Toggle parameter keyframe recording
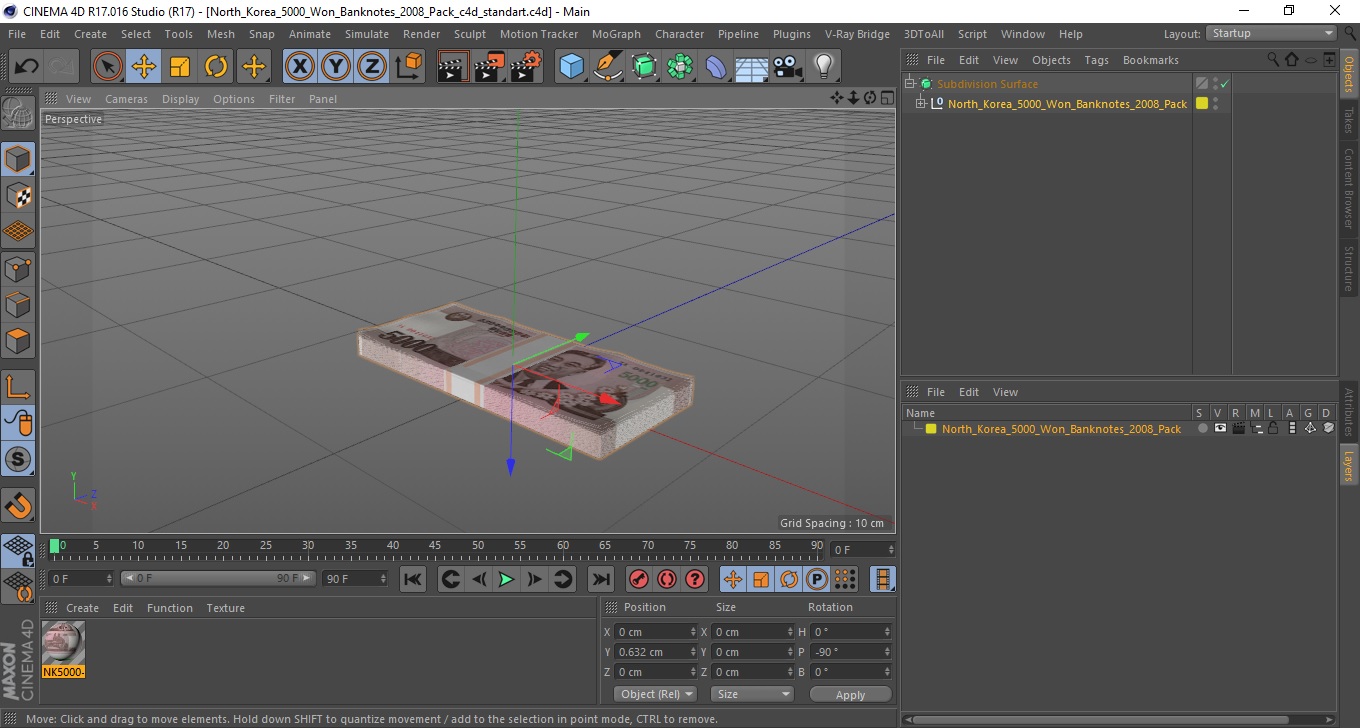 click(x=817, y=579)
